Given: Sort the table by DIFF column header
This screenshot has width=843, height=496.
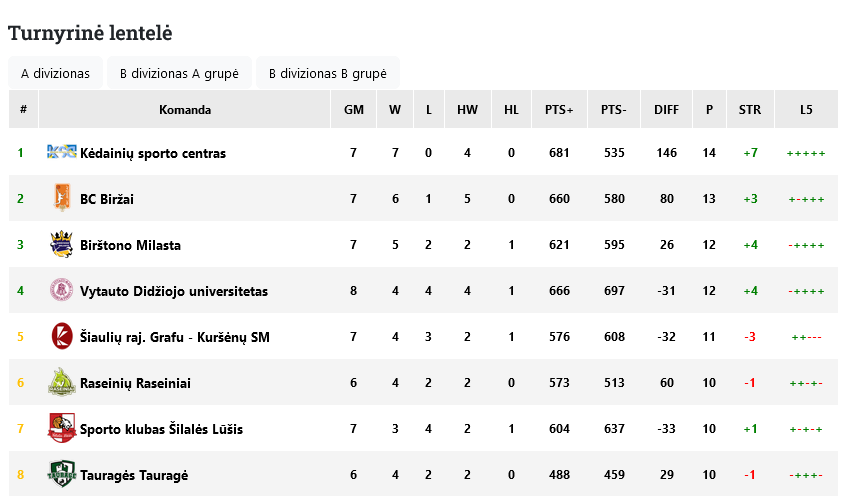Looking at the screenshot, I should coord(666,110).
